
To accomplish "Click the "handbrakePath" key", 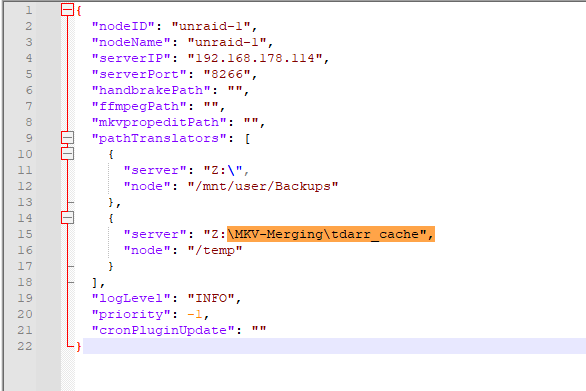I will click(151, 90).
